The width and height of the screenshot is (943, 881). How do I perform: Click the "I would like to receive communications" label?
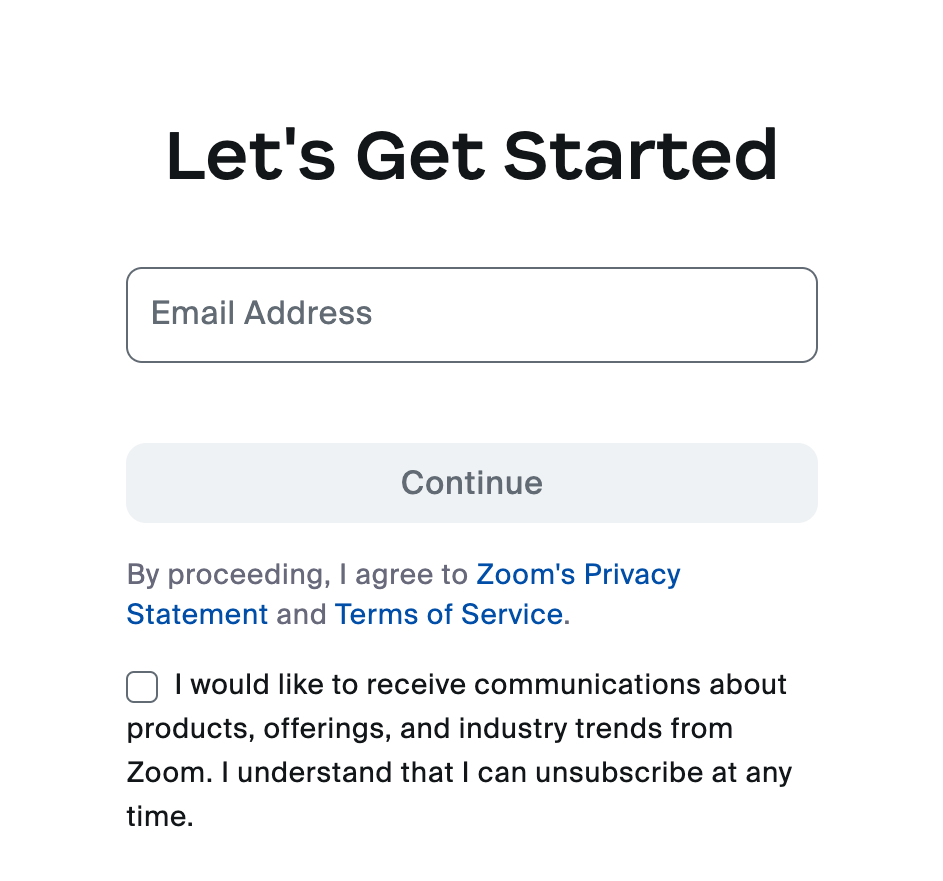coord(480,685)
